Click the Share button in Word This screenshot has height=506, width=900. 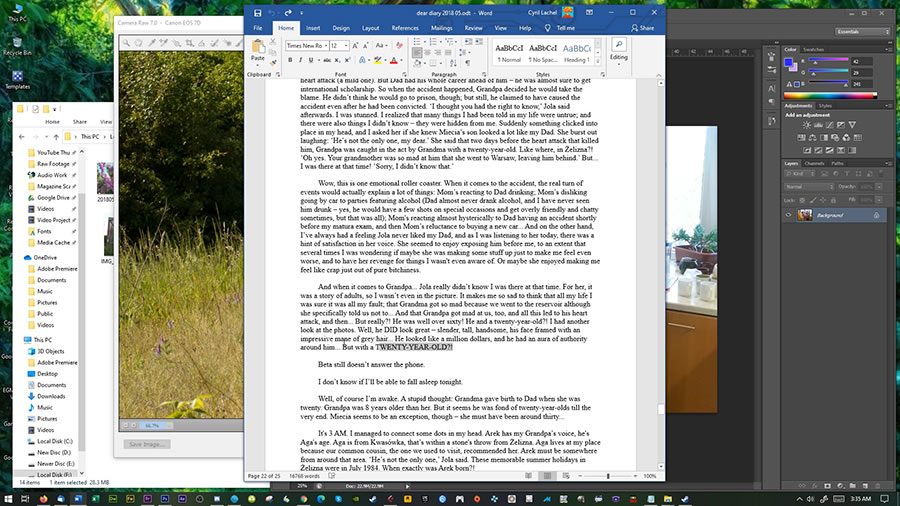(x=642, y=28)
